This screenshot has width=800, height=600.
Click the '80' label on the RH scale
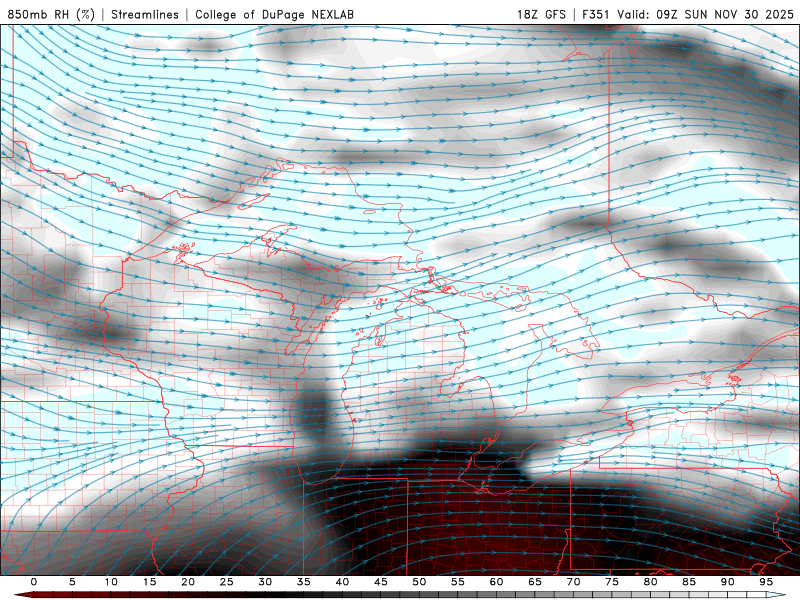pos(650,582)
